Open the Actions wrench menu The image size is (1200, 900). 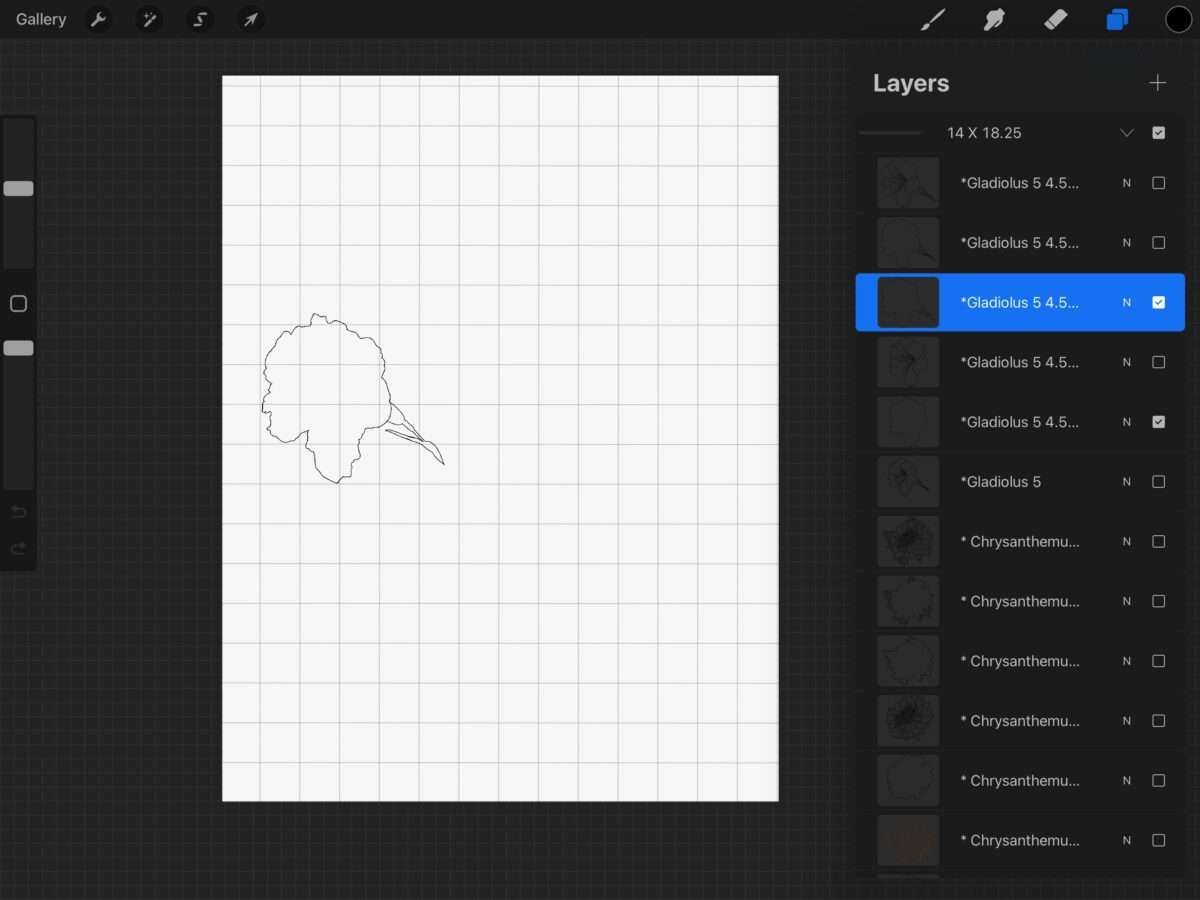pos(98,20)
